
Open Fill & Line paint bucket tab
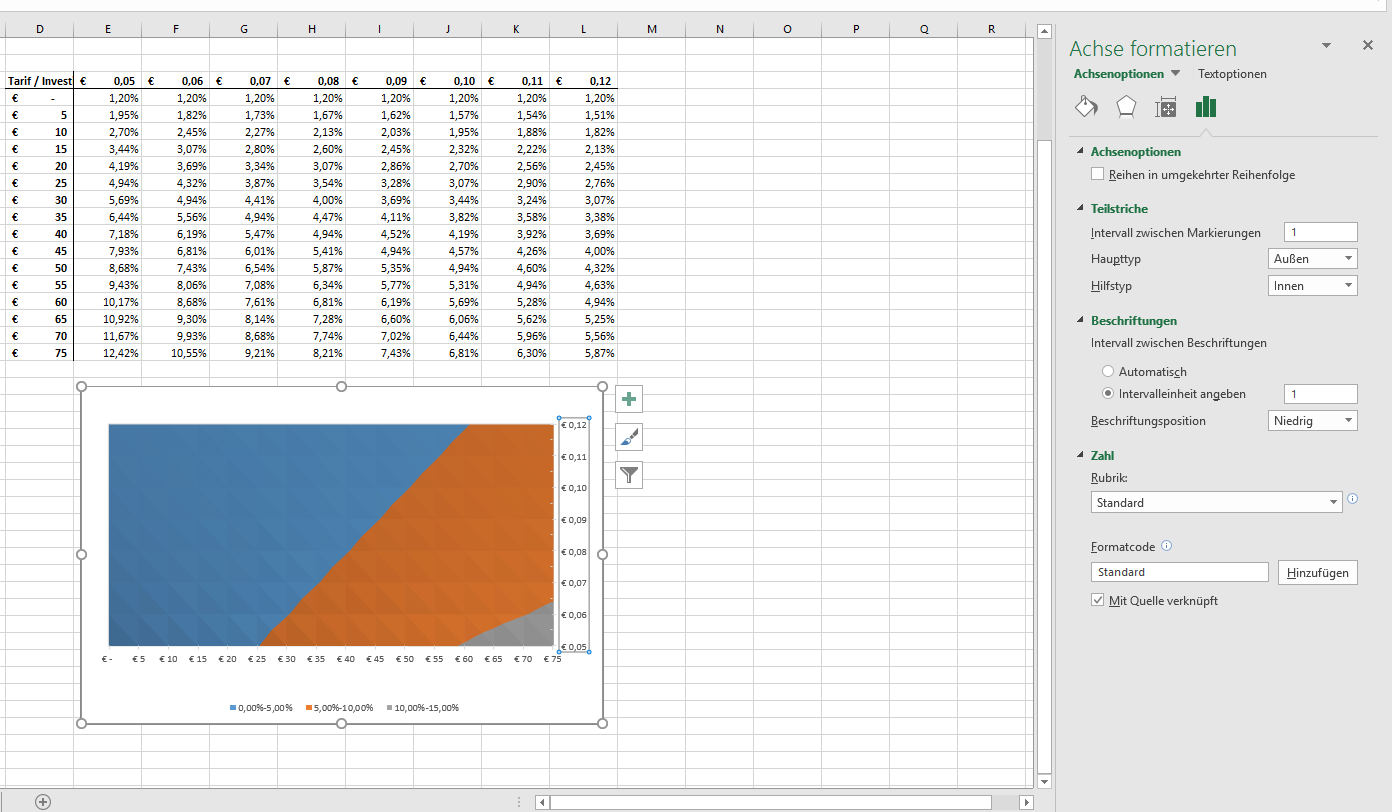[x=1086, y=107]
